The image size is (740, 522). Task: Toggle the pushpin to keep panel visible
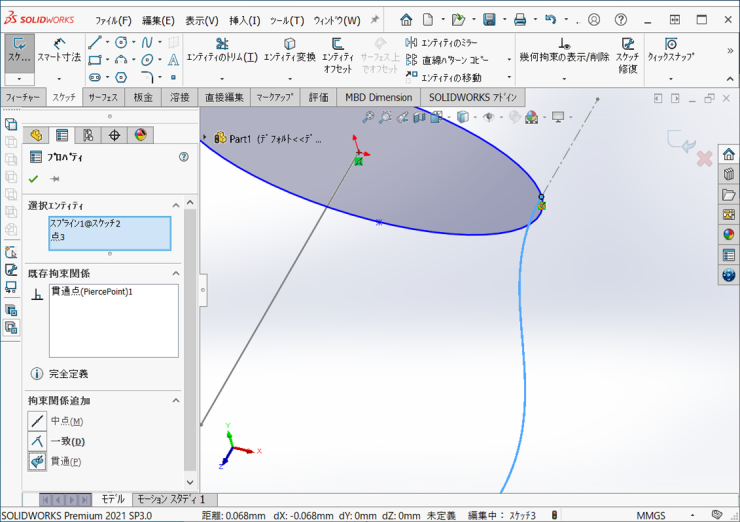point(55,179)
